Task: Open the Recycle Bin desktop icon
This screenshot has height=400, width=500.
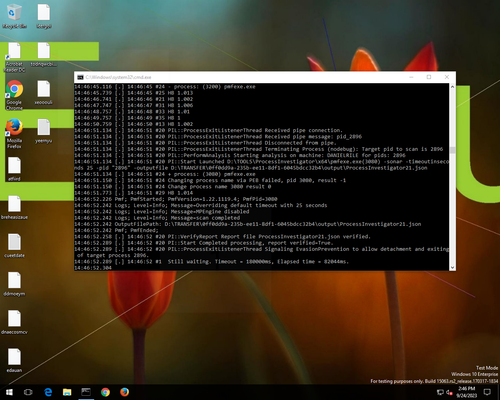Action: [x=14, y=16]
